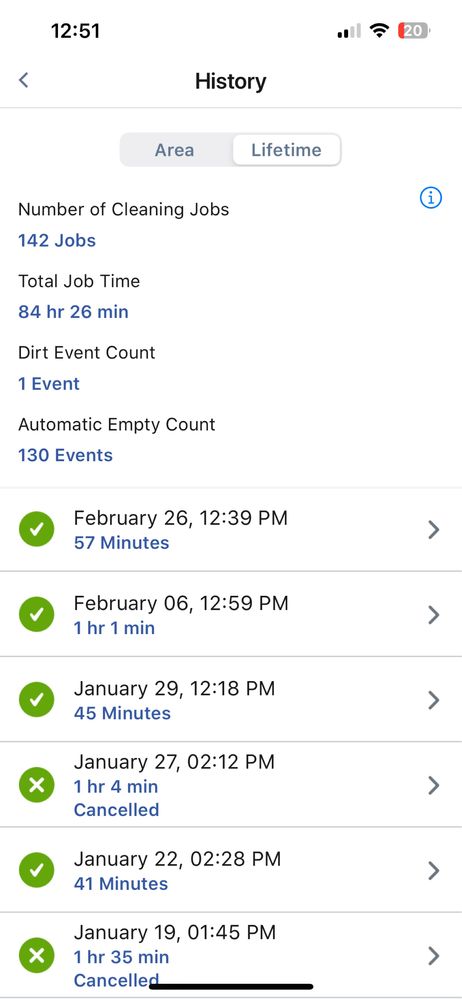The width and height of the screenshot is (462, 999).
Task: Switch to the Area tab
Action: [175, 150]
